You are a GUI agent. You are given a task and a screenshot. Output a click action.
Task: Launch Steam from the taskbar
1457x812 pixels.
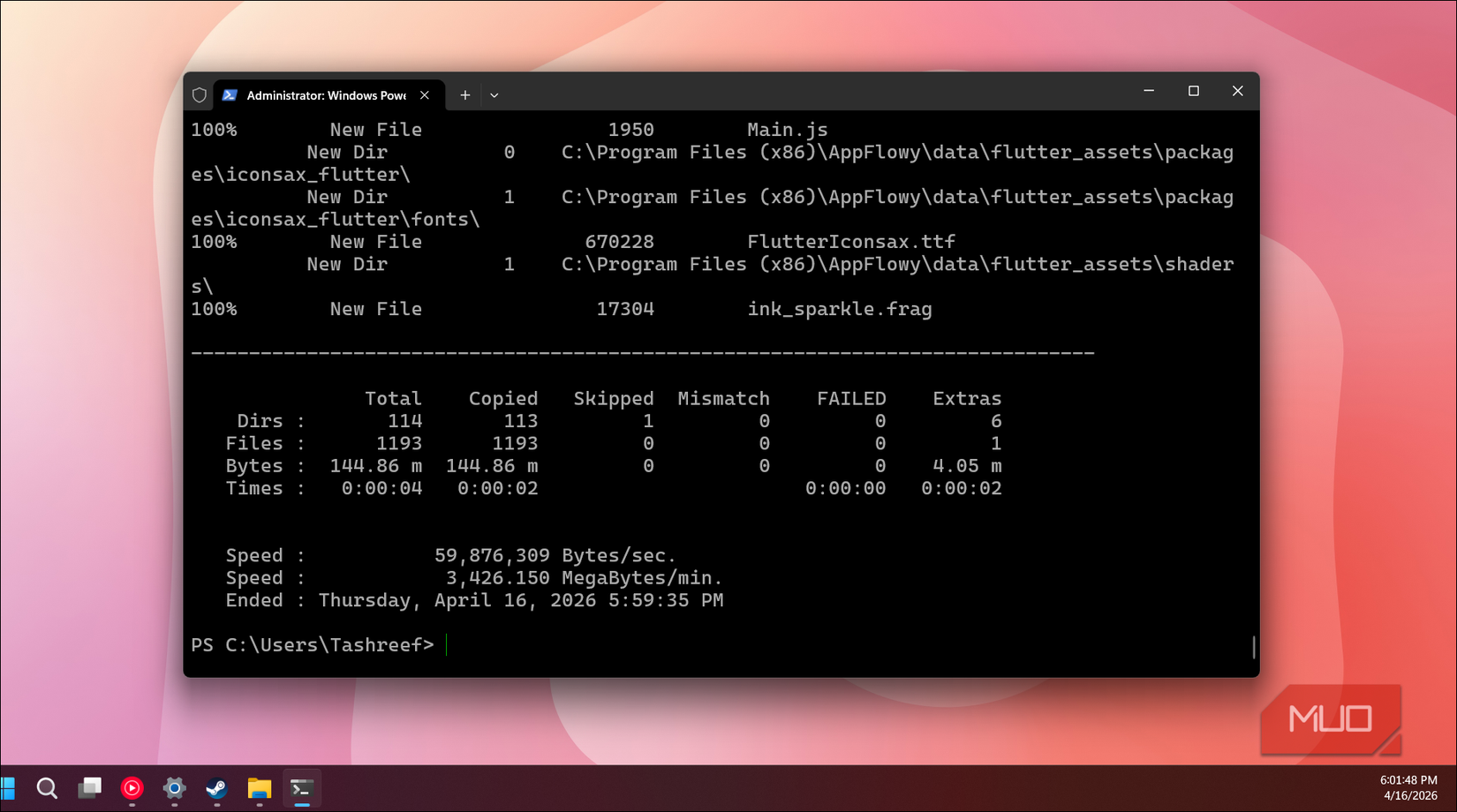216,788
